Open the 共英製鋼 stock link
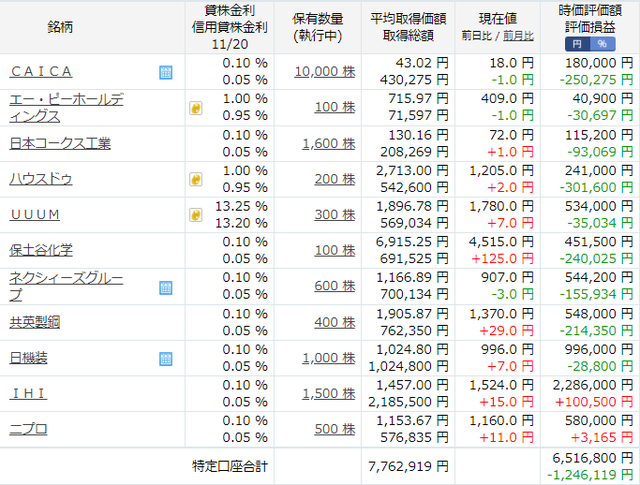The height and width of the screenshot is (485, 640). 35,322
